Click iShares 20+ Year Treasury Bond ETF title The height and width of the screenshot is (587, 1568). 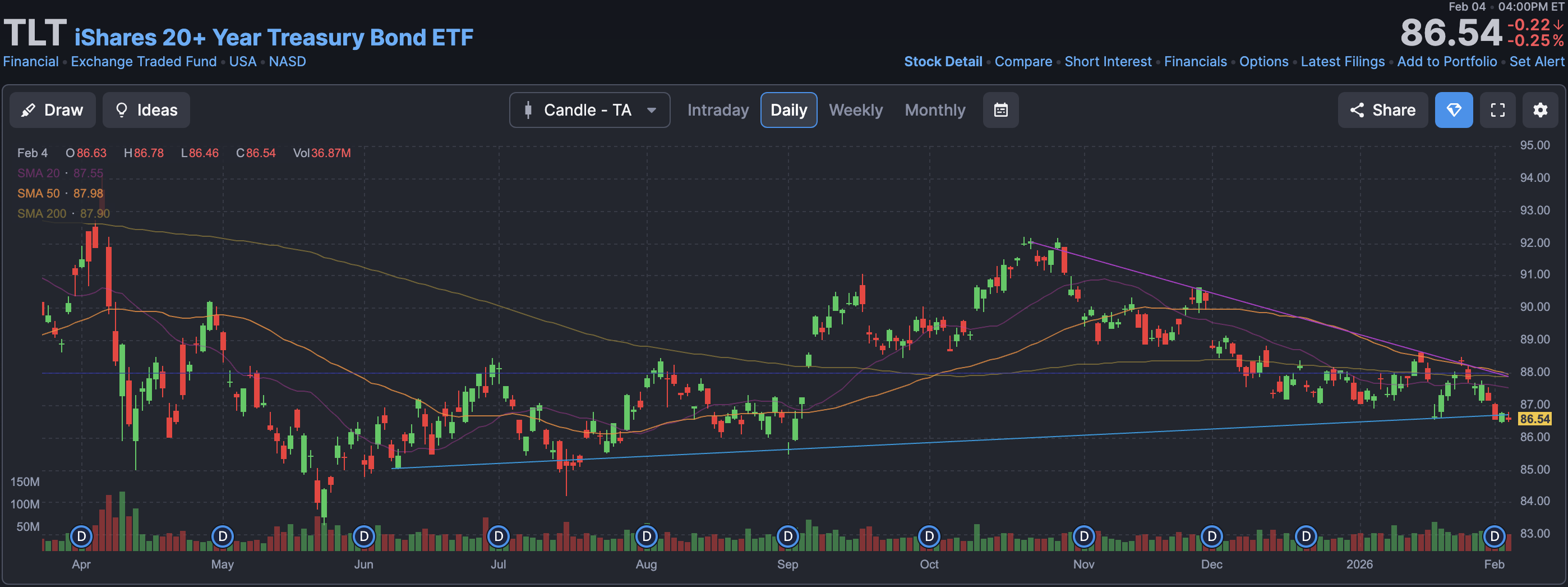(274, 37)
